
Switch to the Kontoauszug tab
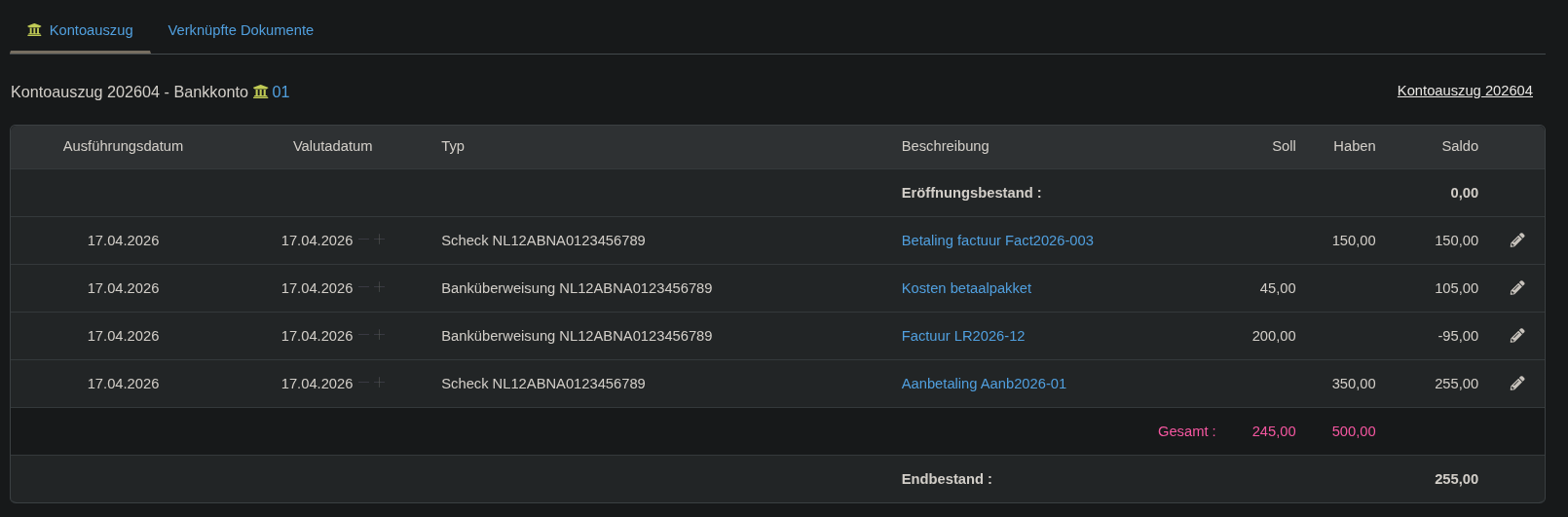coord(80,30)
